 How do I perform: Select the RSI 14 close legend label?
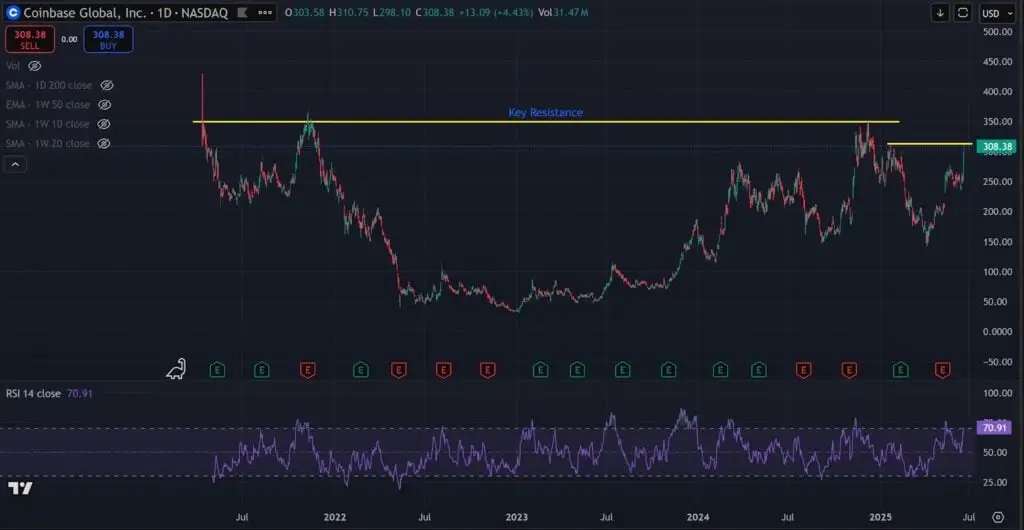[33, 395]
